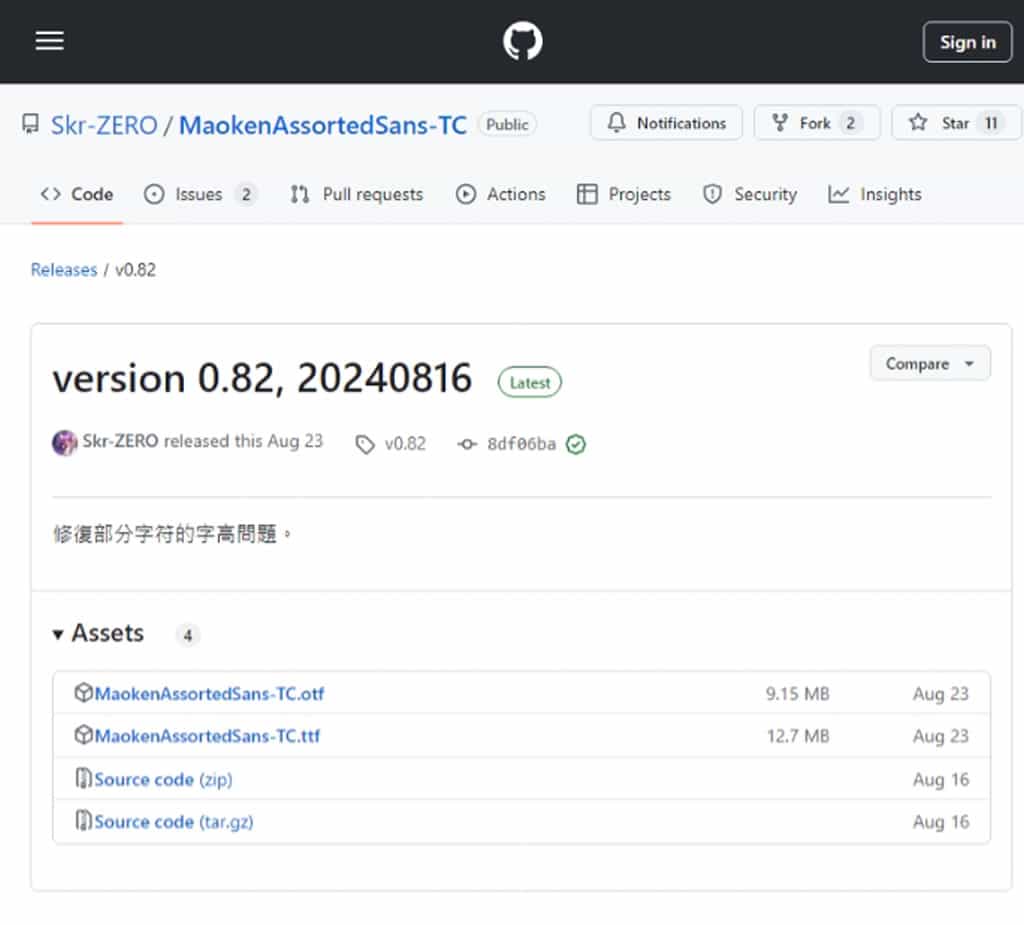Click the tag icon beside v0.82
The width and height of the screenshot is (1024, 925).
click(365, 444)
